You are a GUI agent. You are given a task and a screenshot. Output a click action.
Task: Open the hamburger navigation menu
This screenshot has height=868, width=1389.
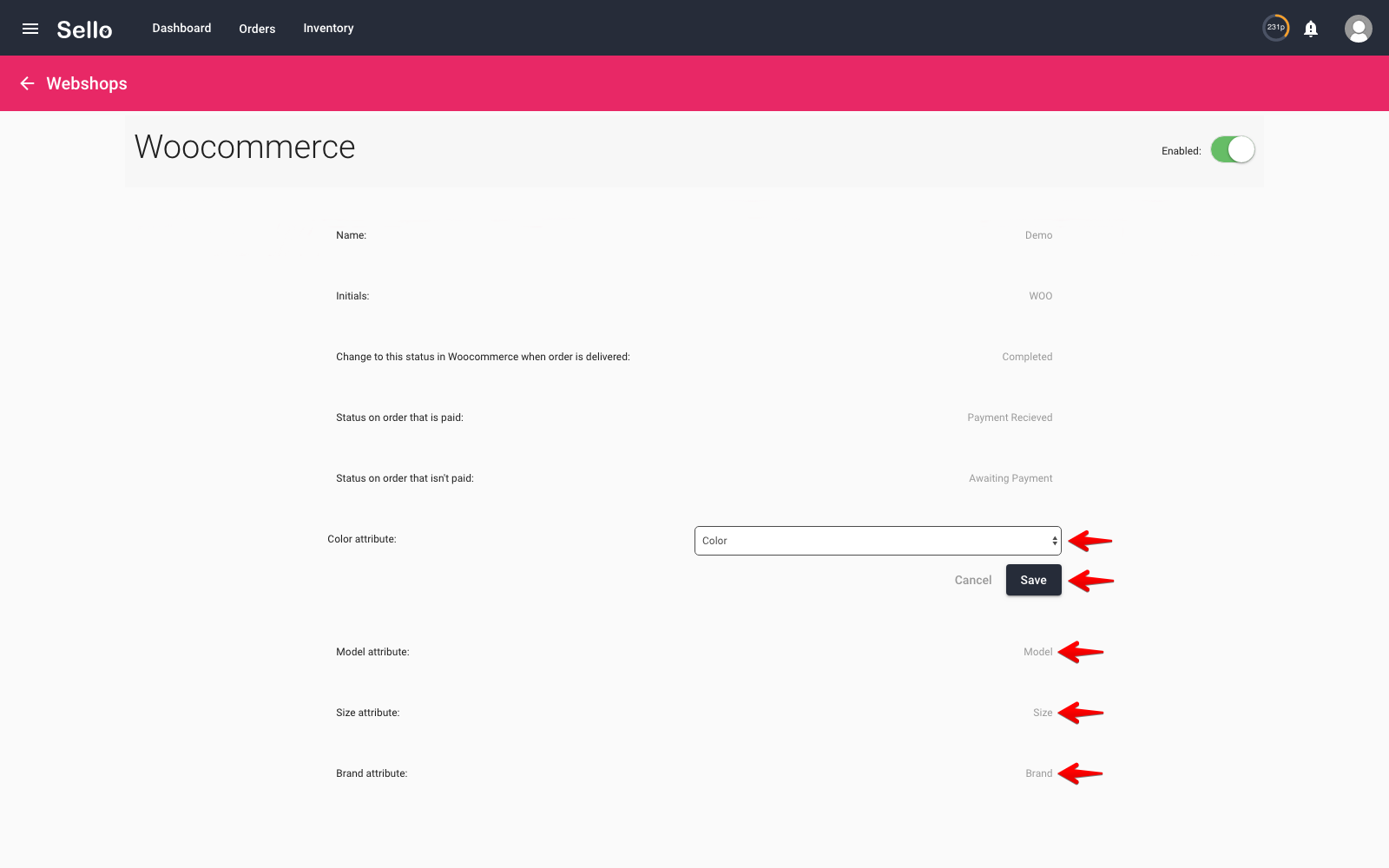pos(30,29)
